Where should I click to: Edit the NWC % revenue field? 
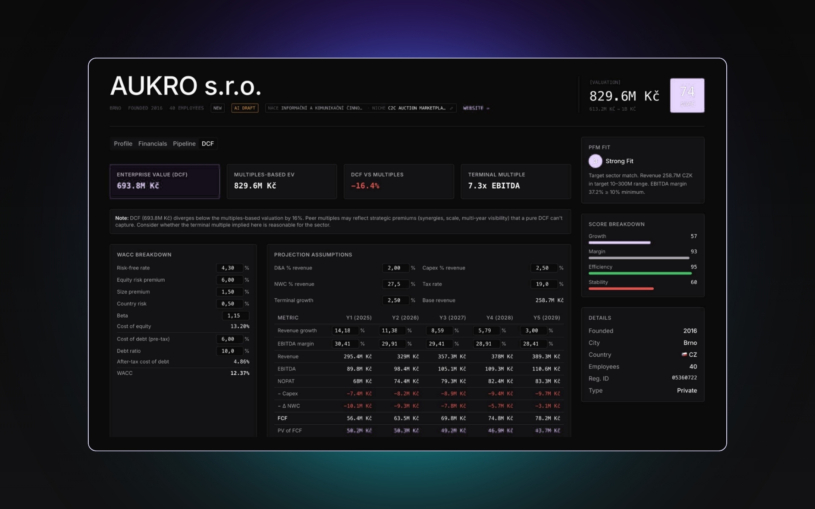[396, 284]
